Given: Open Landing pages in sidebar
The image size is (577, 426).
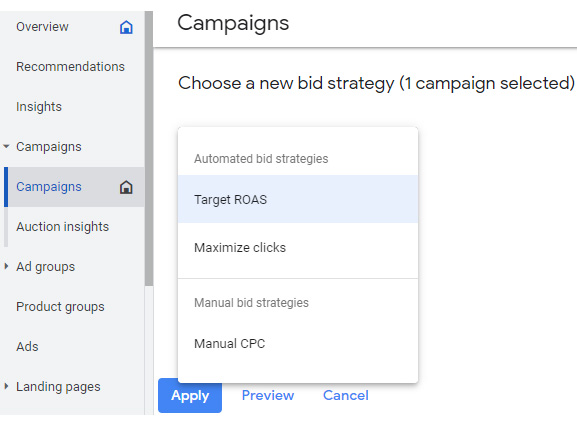Looking at the screenshot, I should (58, 387).
